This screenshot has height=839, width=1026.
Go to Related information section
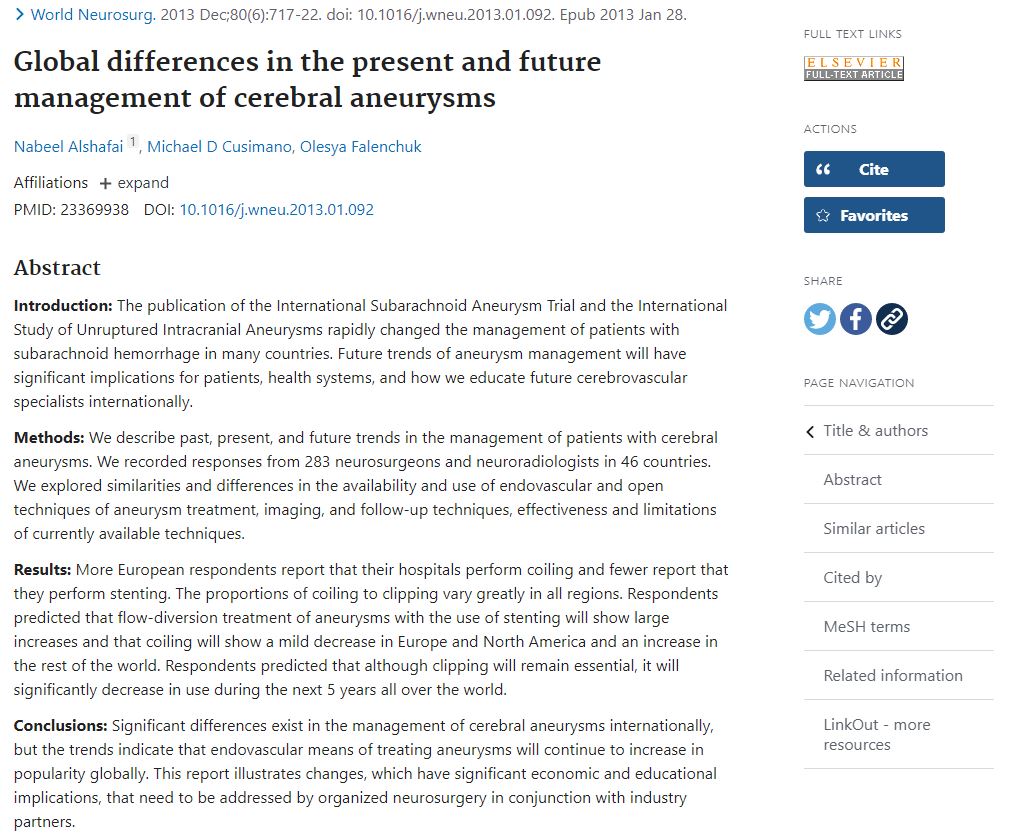pyautogui.click(x=892, y=676)
